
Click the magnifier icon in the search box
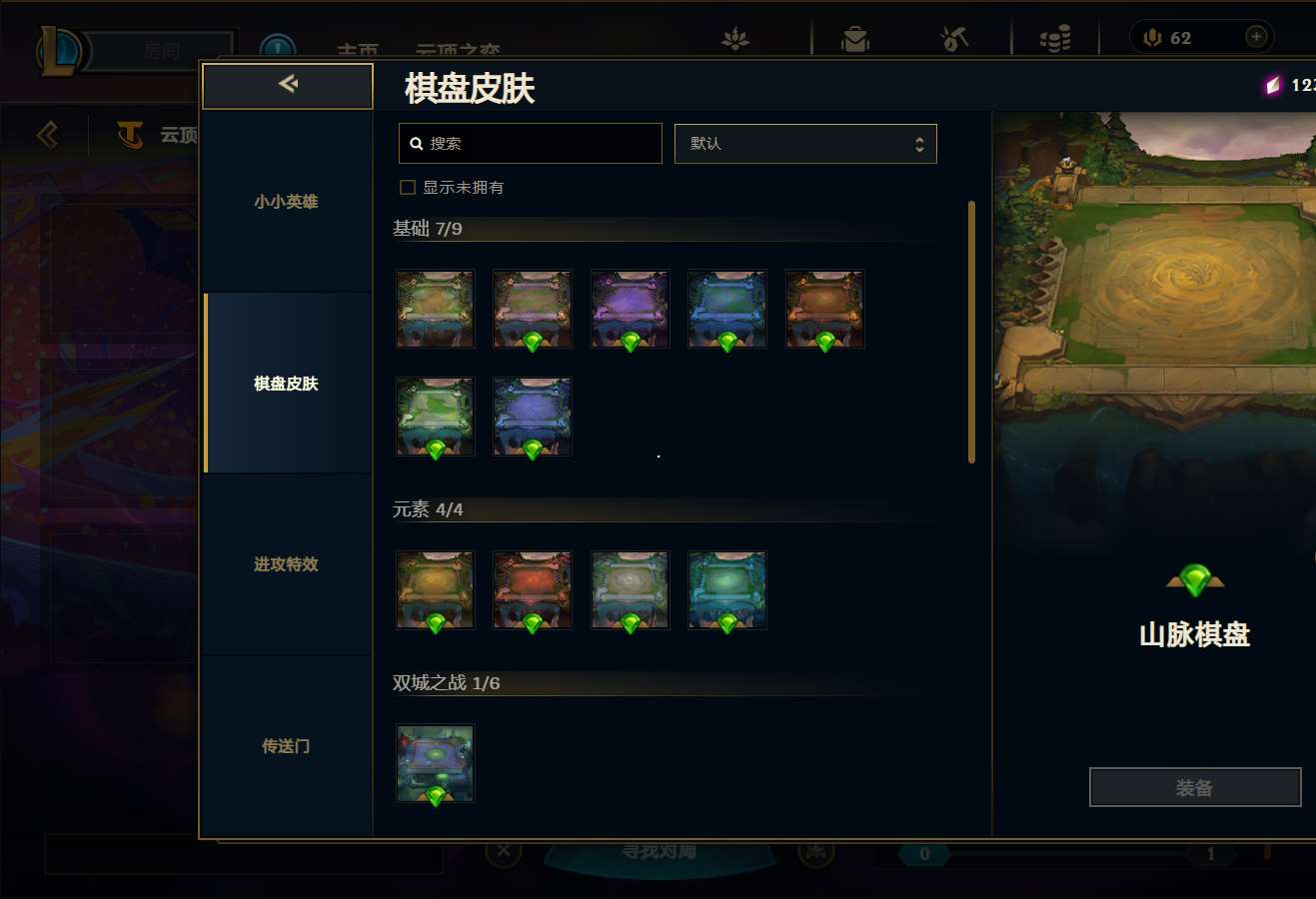pyautogui.click(x=417, y=144)
